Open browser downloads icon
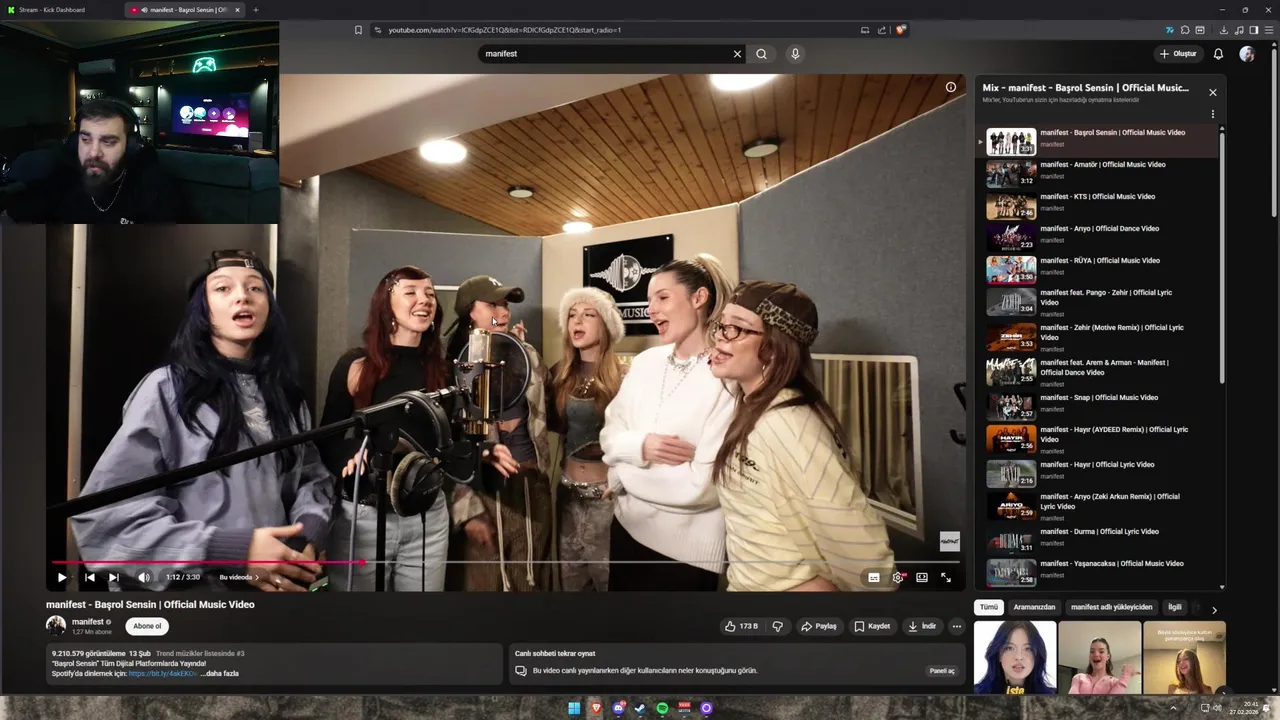Screen dimensions: 1280x720 point(1223,30)
